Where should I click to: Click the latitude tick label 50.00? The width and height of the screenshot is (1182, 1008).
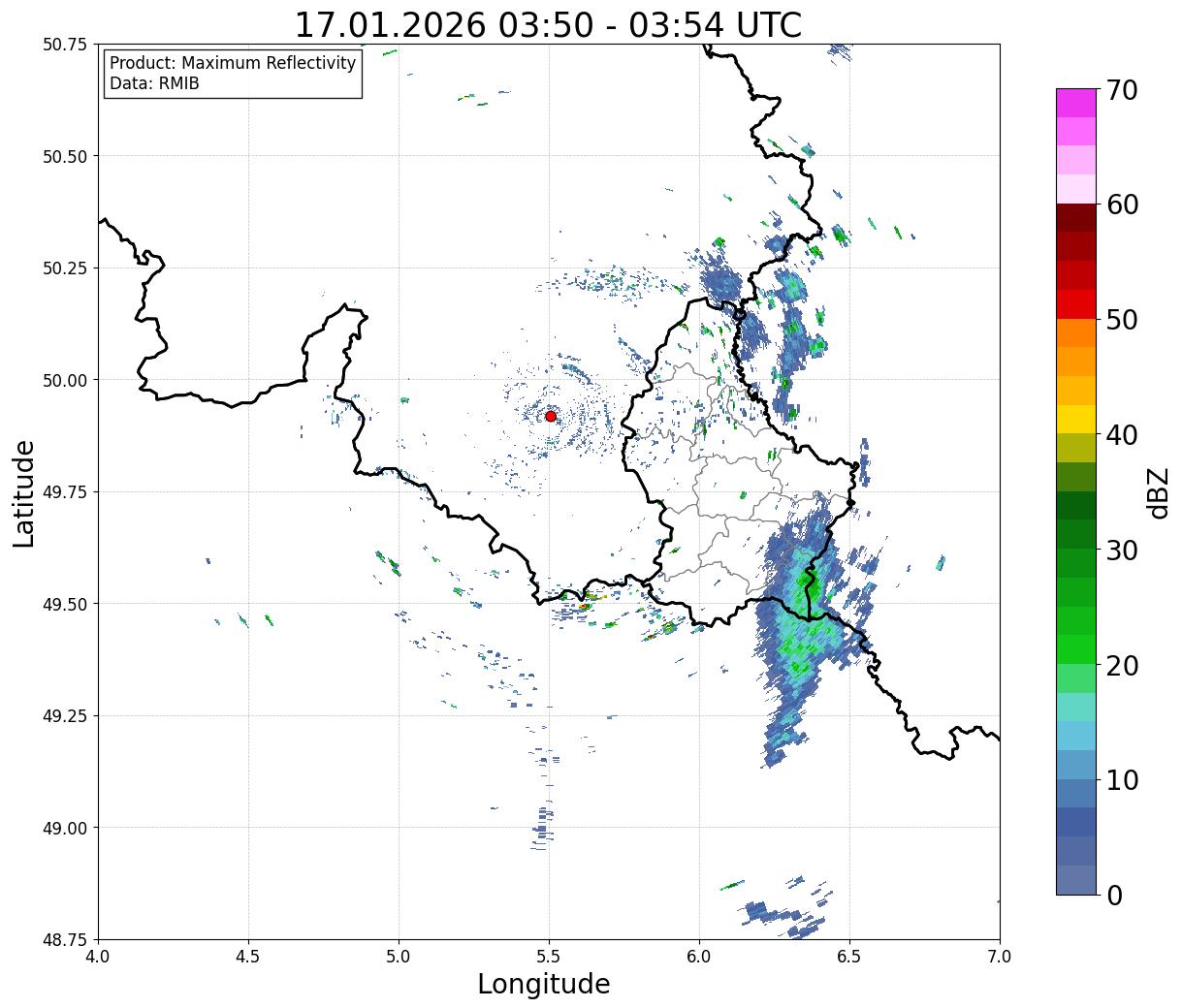point(64,380)
